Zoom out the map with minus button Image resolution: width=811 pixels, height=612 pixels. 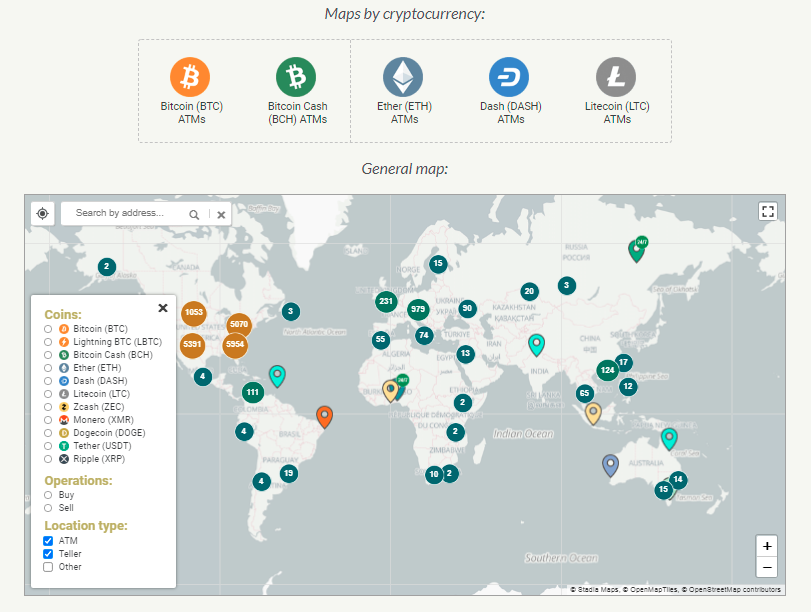767,568
